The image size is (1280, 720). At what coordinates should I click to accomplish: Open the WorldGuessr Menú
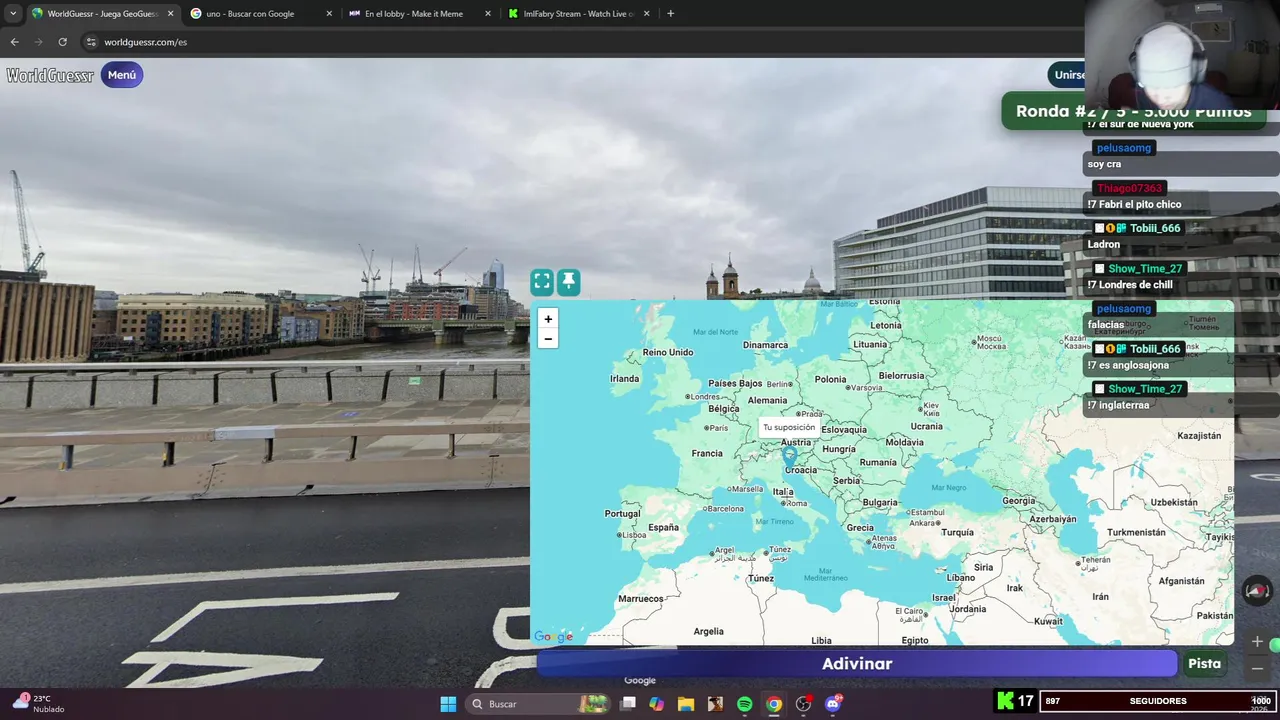[122, 75]
